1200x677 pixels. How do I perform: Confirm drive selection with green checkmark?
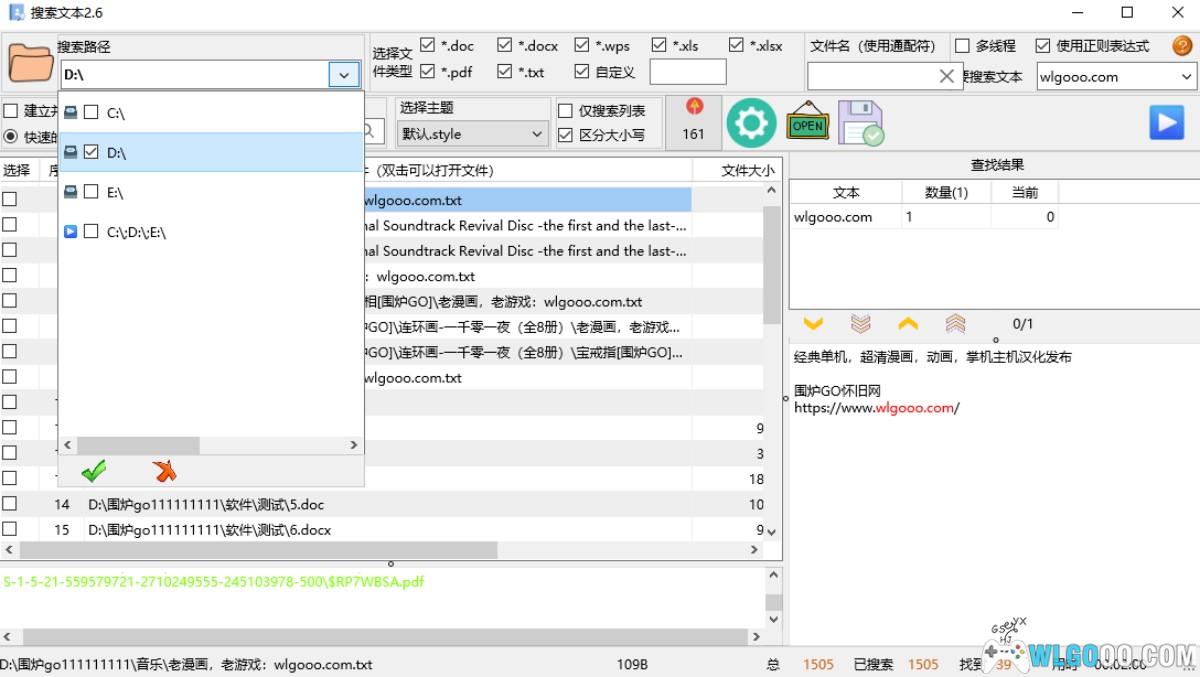point(94,471)
